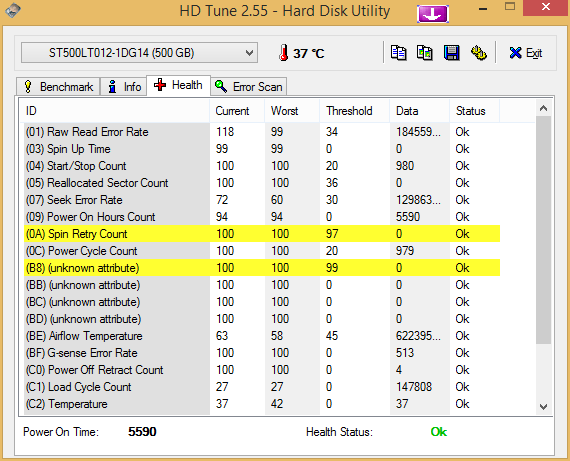Select the highlighted '(B8) (unknown attribute)' row
Image resolution: width=570 pixels, height=461 pixels.
pos(262,268)
